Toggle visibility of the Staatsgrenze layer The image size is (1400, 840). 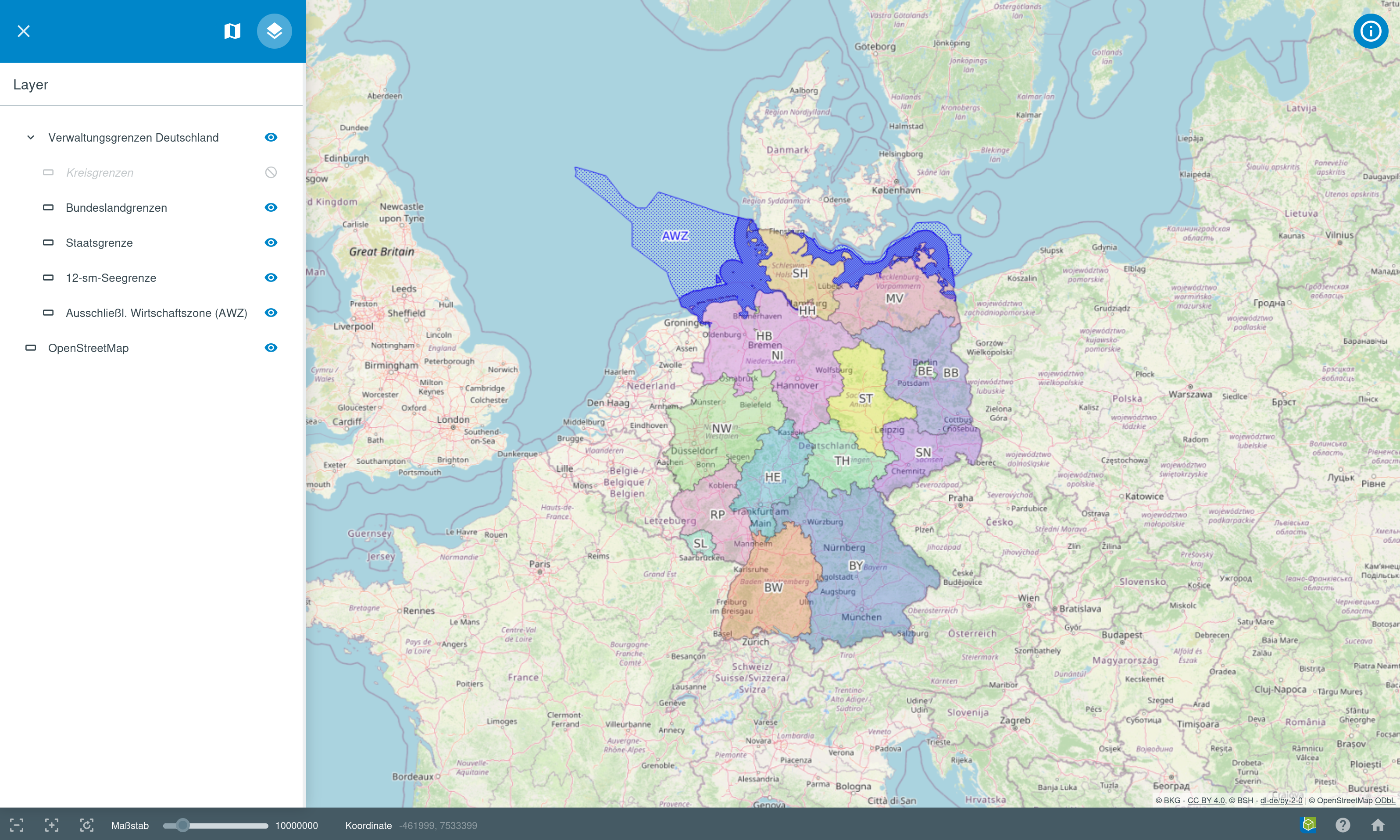point(271,243)
